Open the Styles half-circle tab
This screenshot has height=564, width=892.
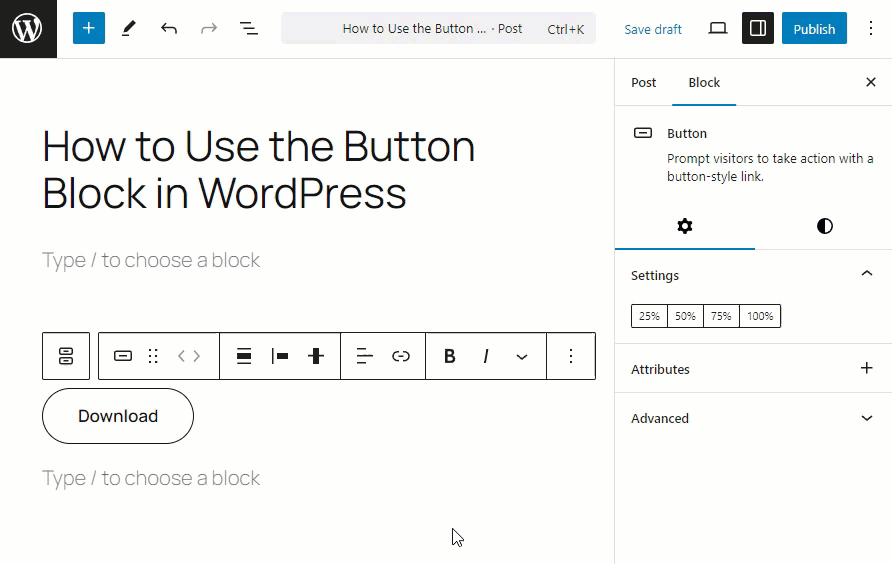click(x=824, y=226)
